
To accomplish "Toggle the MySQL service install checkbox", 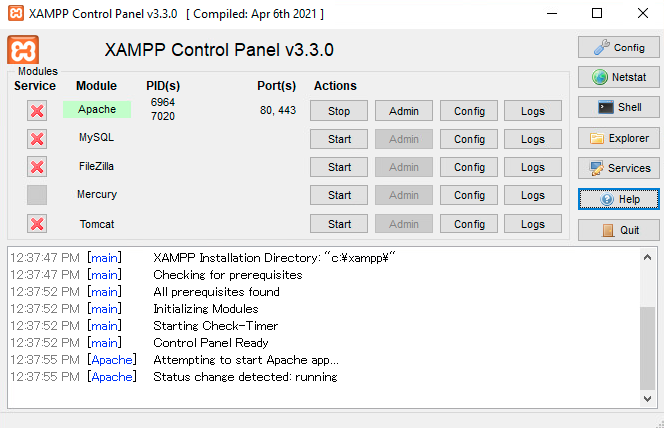I will [37, 139].
